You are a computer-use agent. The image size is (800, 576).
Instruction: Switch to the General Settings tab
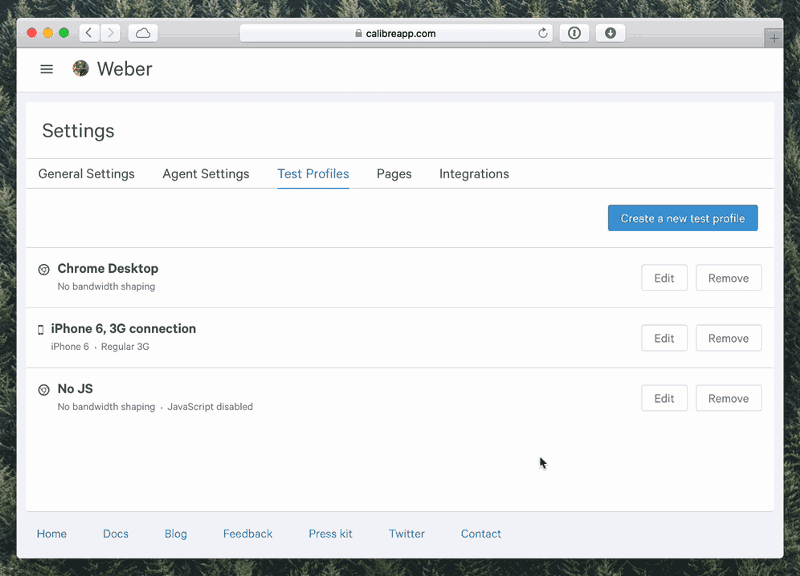[86, 174]
